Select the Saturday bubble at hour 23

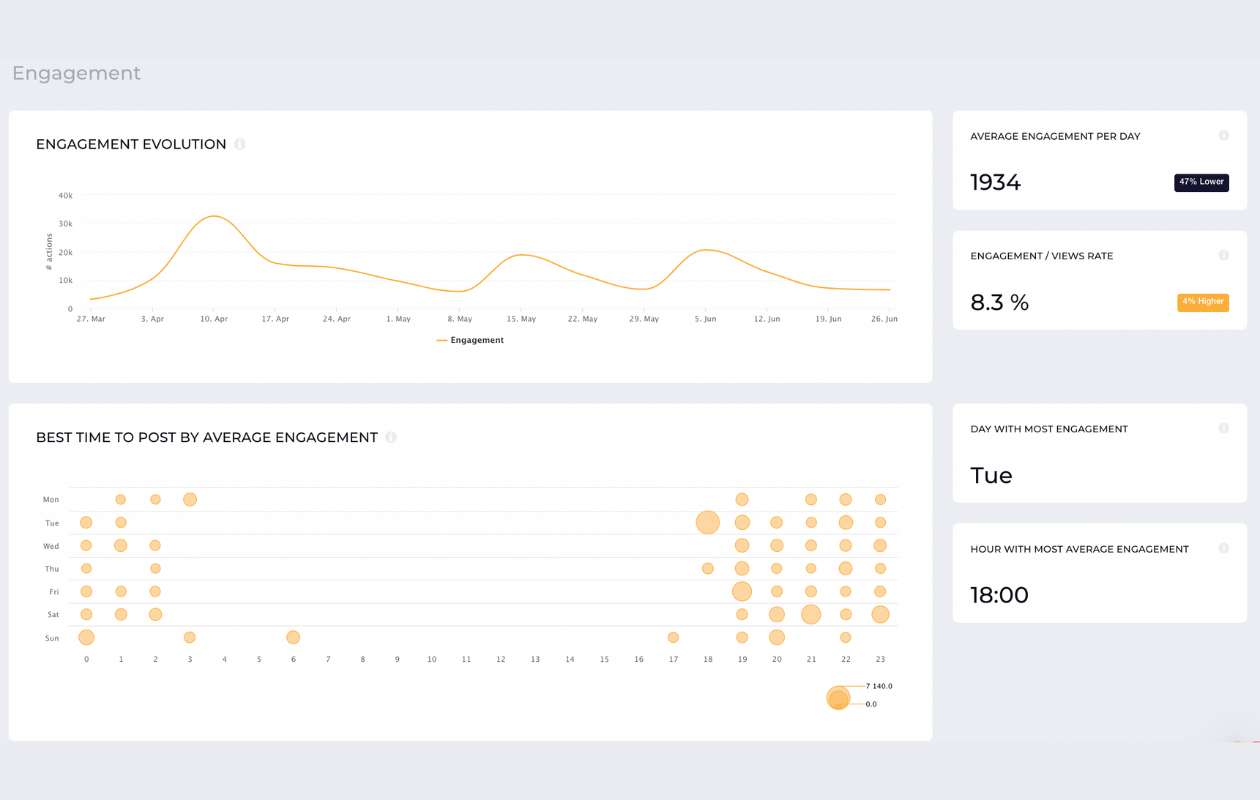pos(880,614)
